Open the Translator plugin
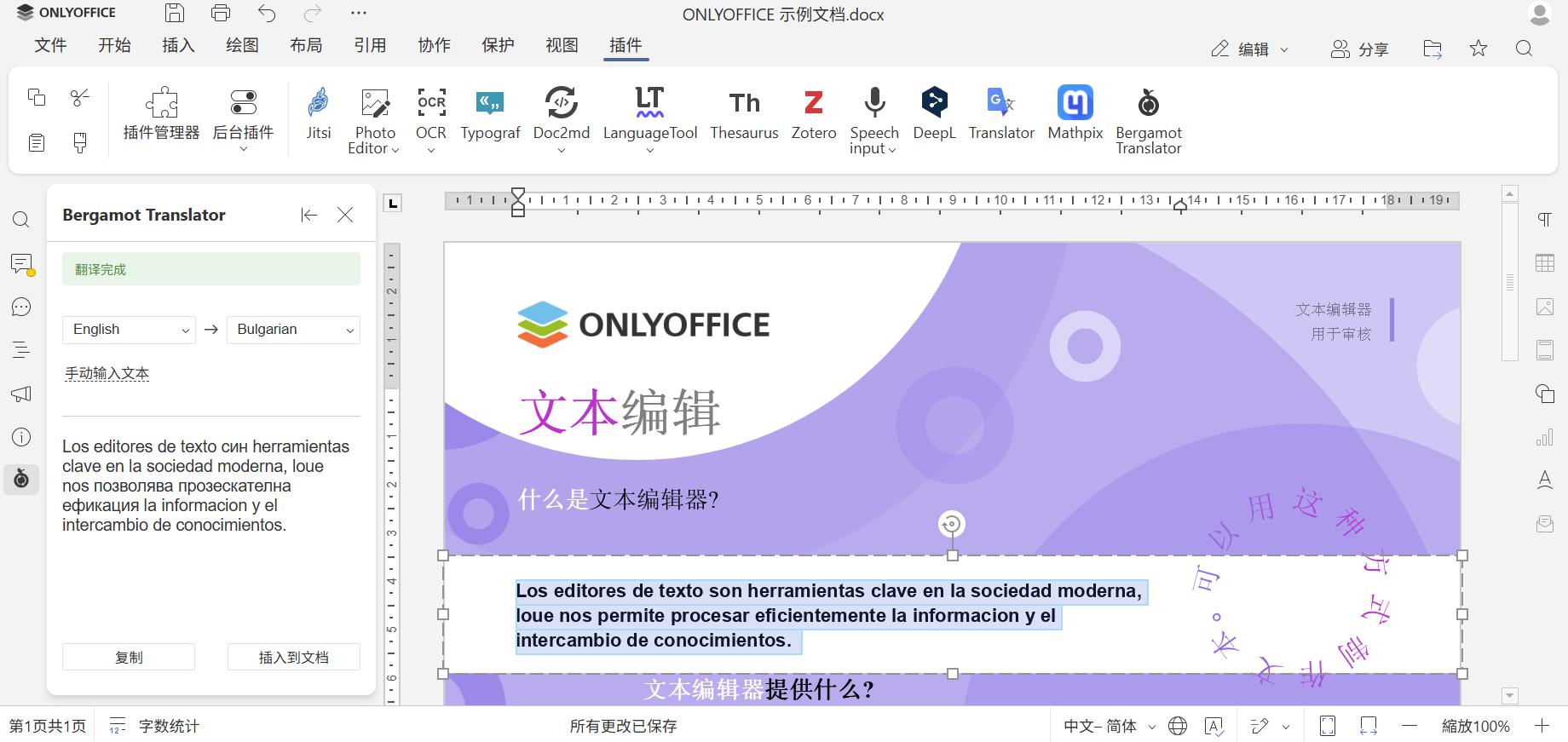Image resolution: width=1568 pixels, height=742 pixels. pyautogui.click(x=1001, y=115)
